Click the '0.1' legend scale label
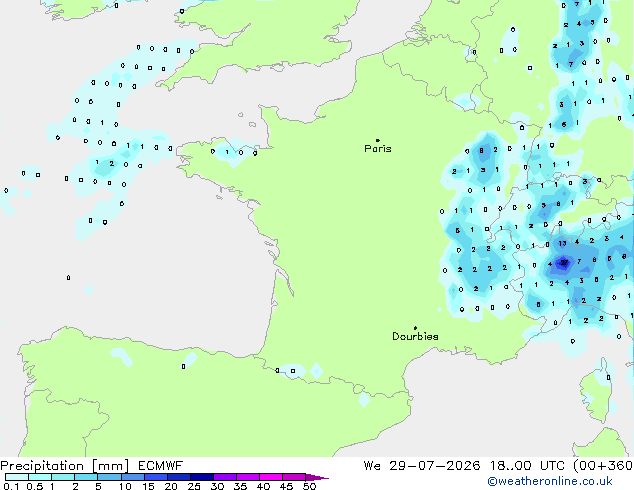This screenshot has width=634, height=490. tap(11, 486)
